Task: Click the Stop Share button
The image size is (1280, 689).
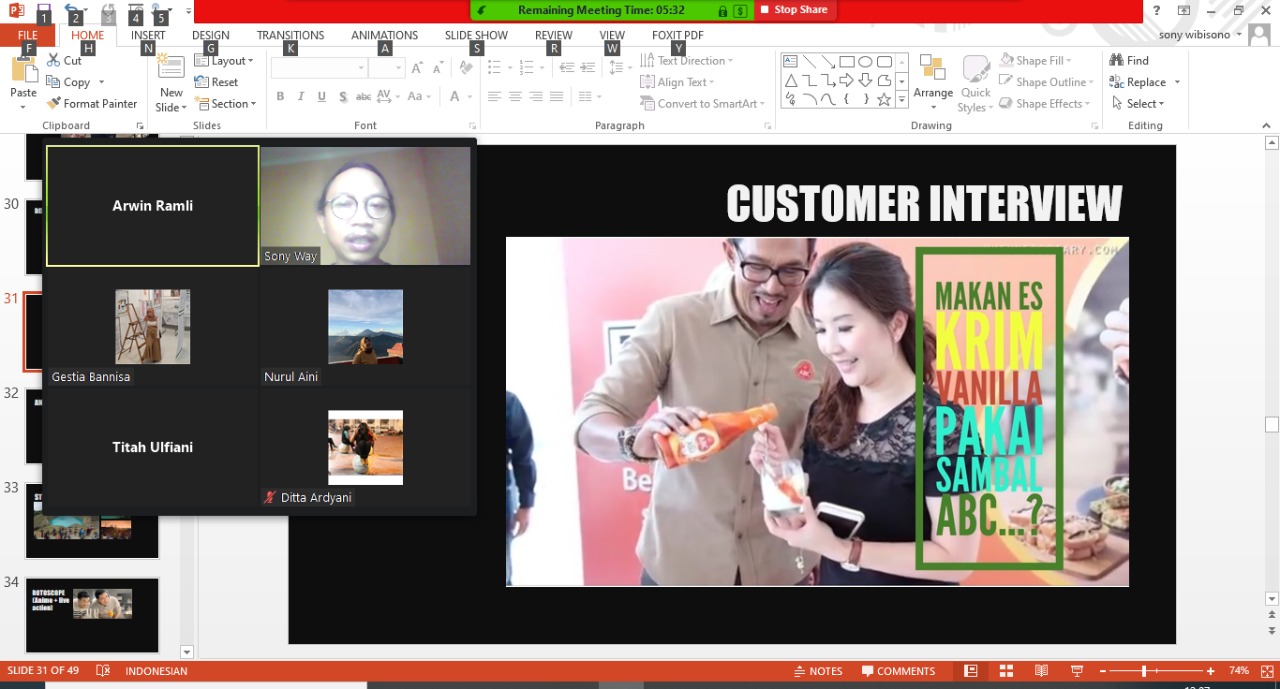Action: tap(792, 10)
